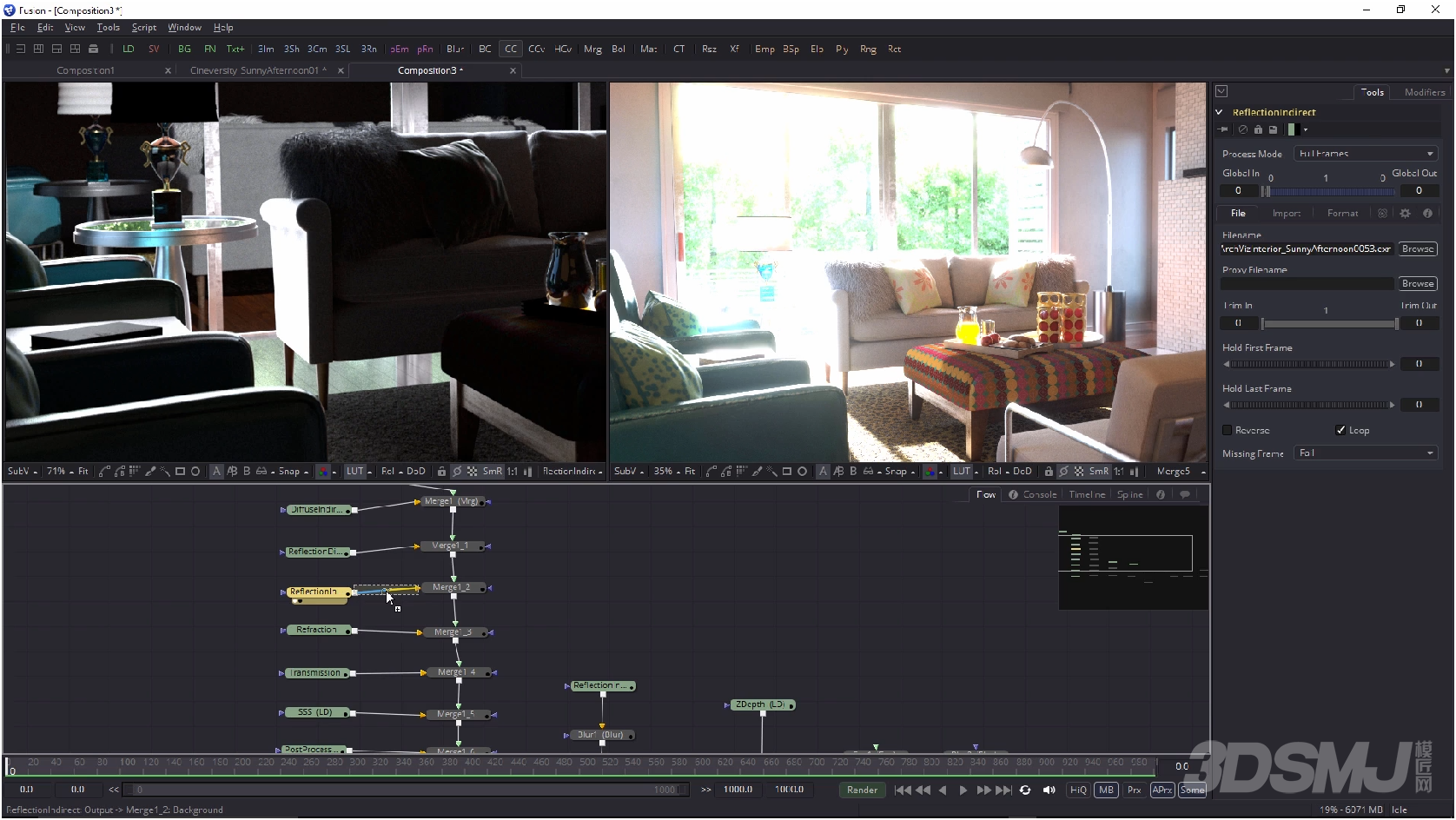
Task: Toggle audio mute speaker icon
Action: pos(1049,790)
